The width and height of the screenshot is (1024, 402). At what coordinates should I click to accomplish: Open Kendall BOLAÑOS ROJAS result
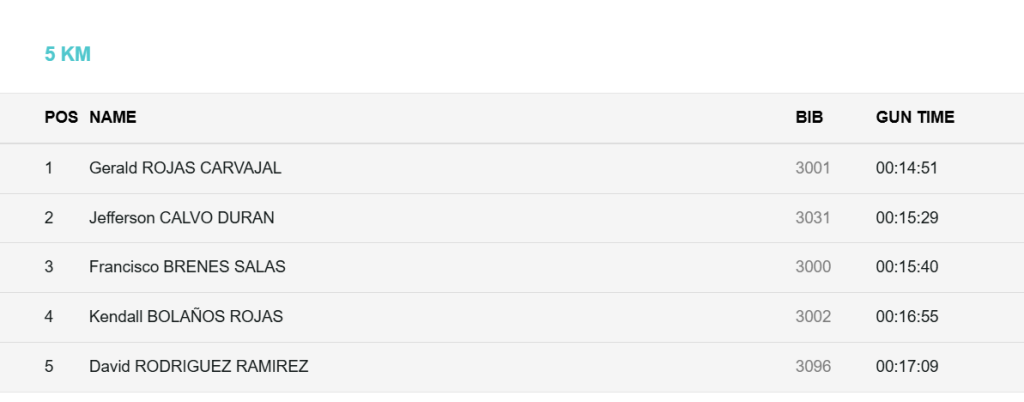click(186, 316)
